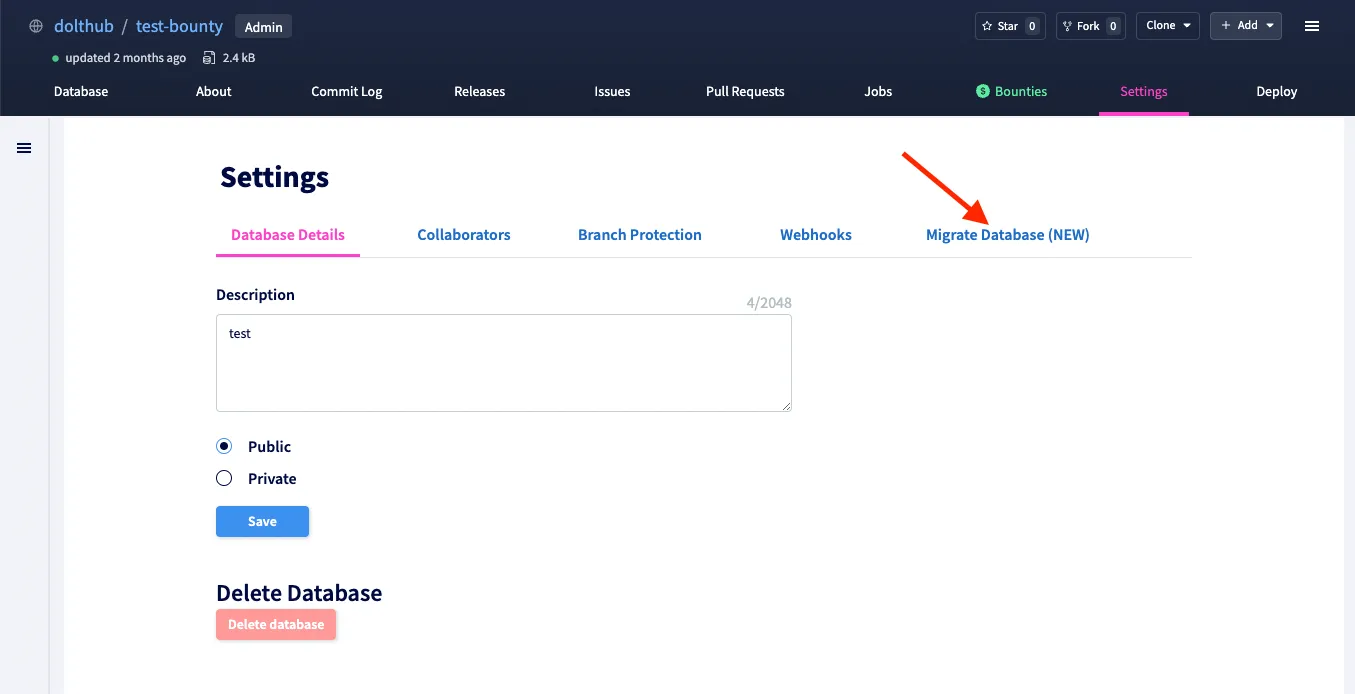Image resolution: width=1355 pixels, height=694 pixels.
Task: Select the Private radio button
Action: pos(224,479)
